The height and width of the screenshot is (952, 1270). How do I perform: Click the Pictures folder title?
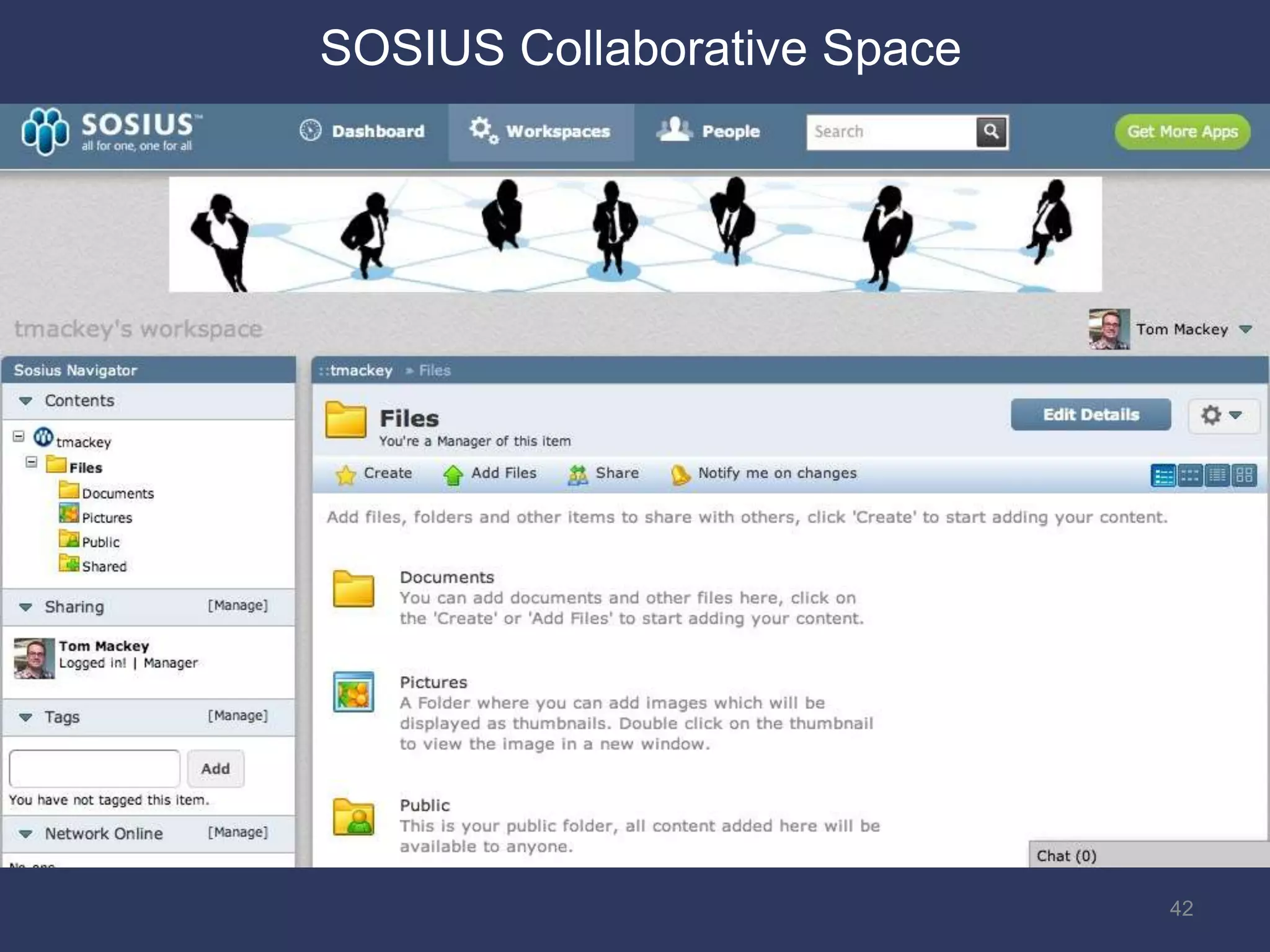click(433, 682)
